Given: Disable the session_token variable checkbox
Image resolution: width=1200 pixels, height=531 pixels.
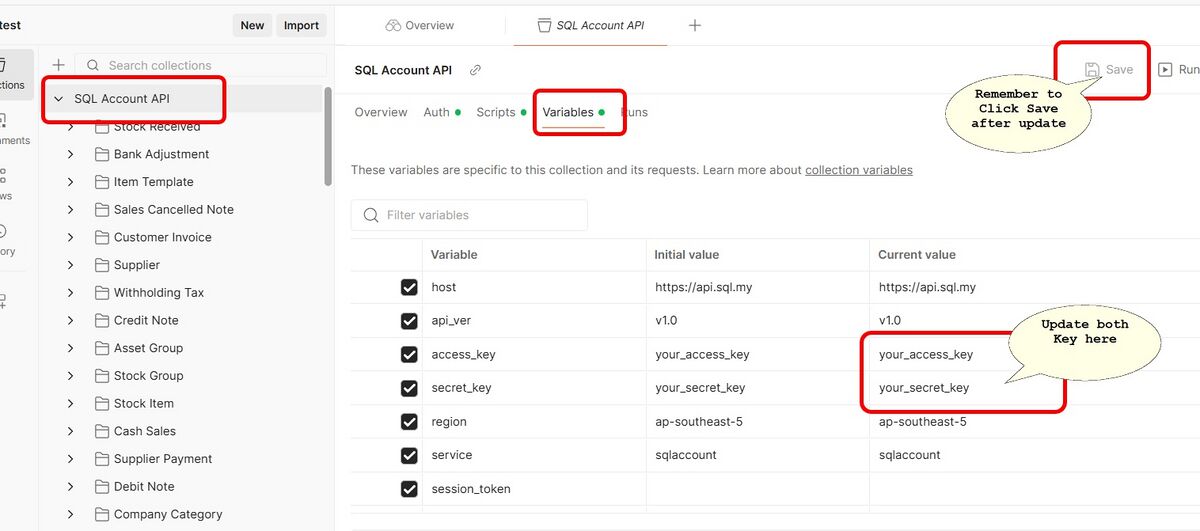Looking at the screenshot, I should pos(409,489).
